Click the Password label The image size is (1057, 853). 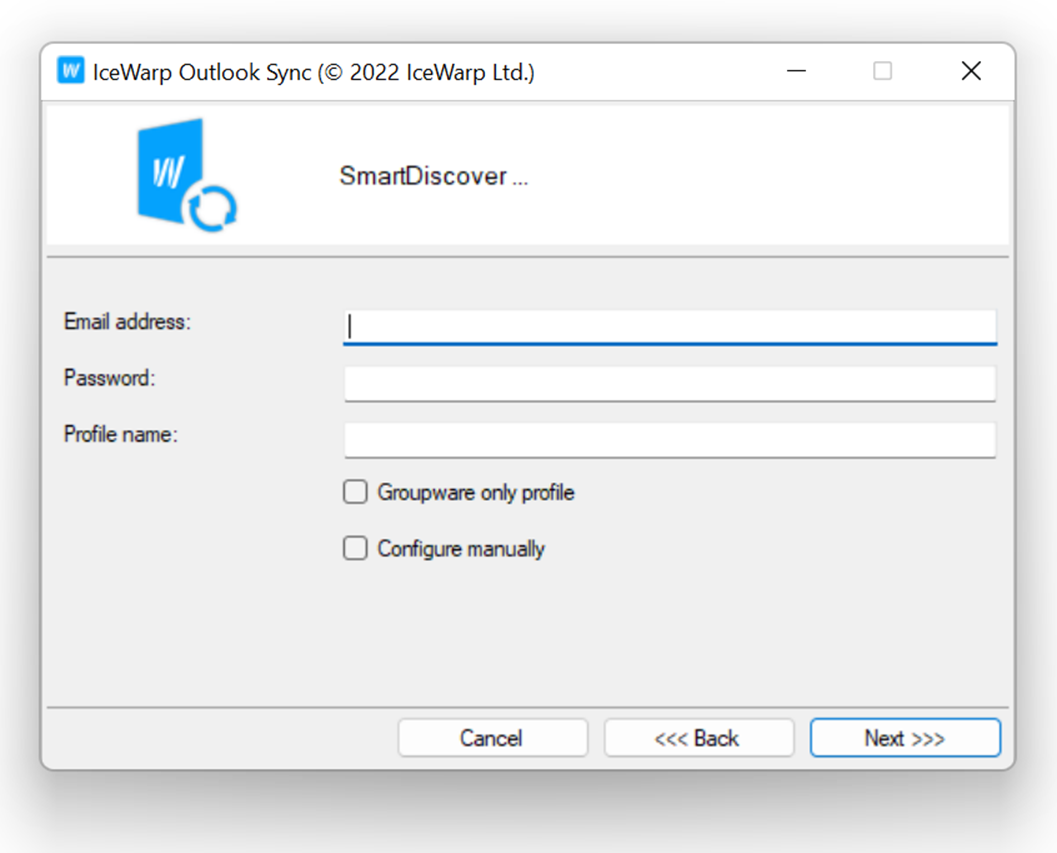110,378
